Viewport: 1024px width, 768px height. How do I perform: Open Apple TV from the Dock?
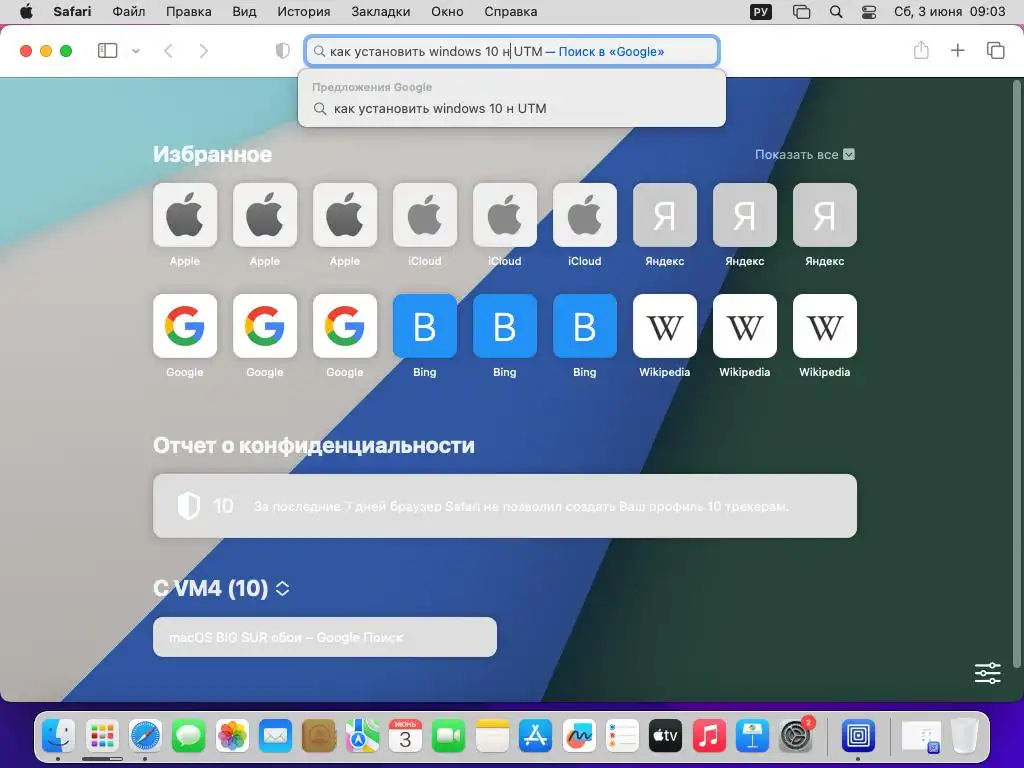click(665, 737)
